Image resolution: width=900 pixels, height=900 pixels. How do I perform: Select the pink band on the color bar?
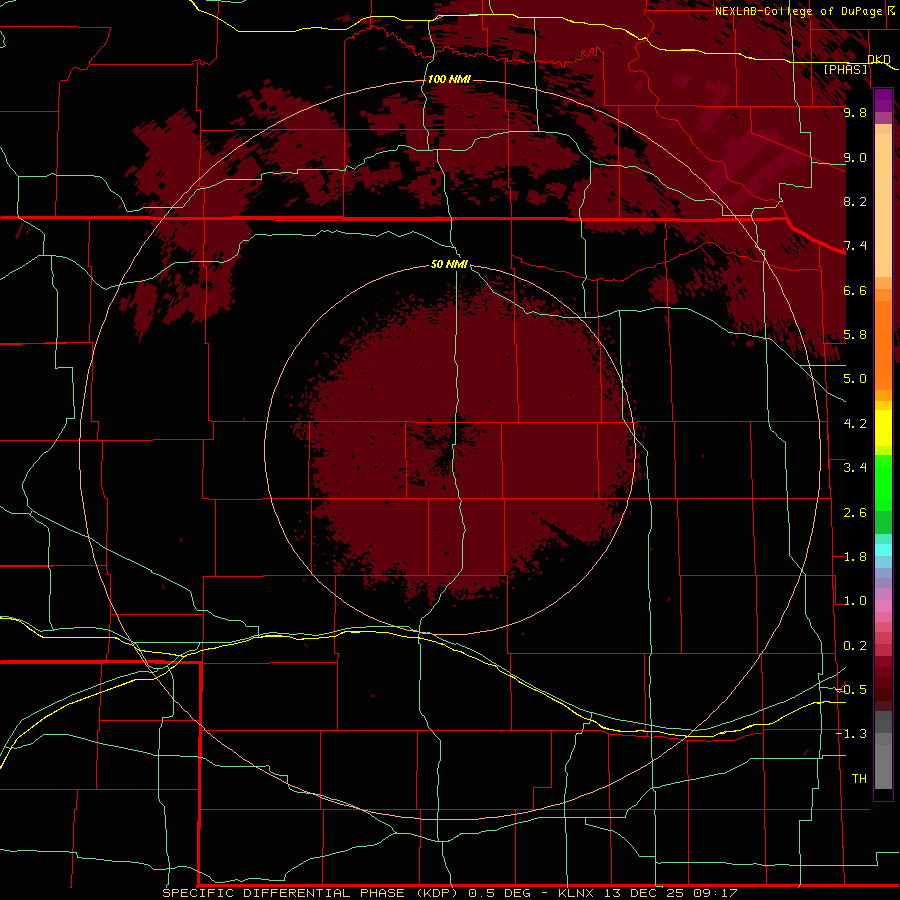click(x=883, y=606)
